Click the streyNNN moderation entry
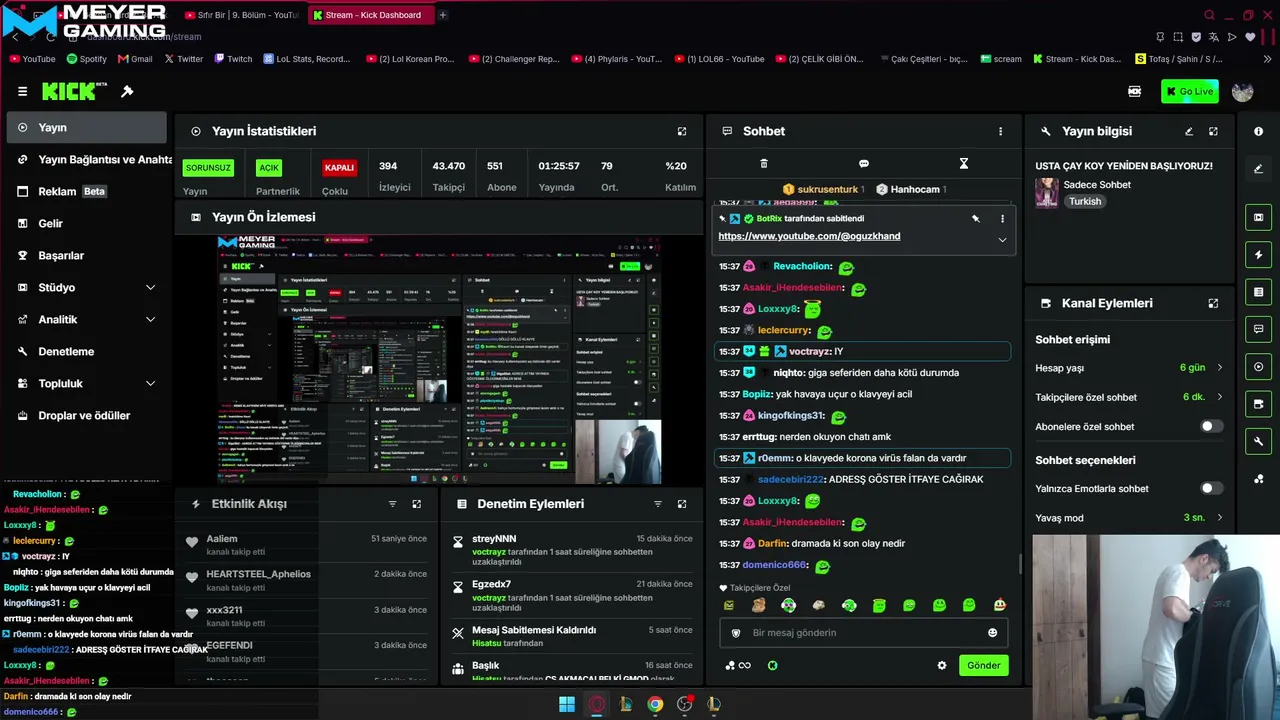Screen dimensions: 1280x720 point(571,550)
